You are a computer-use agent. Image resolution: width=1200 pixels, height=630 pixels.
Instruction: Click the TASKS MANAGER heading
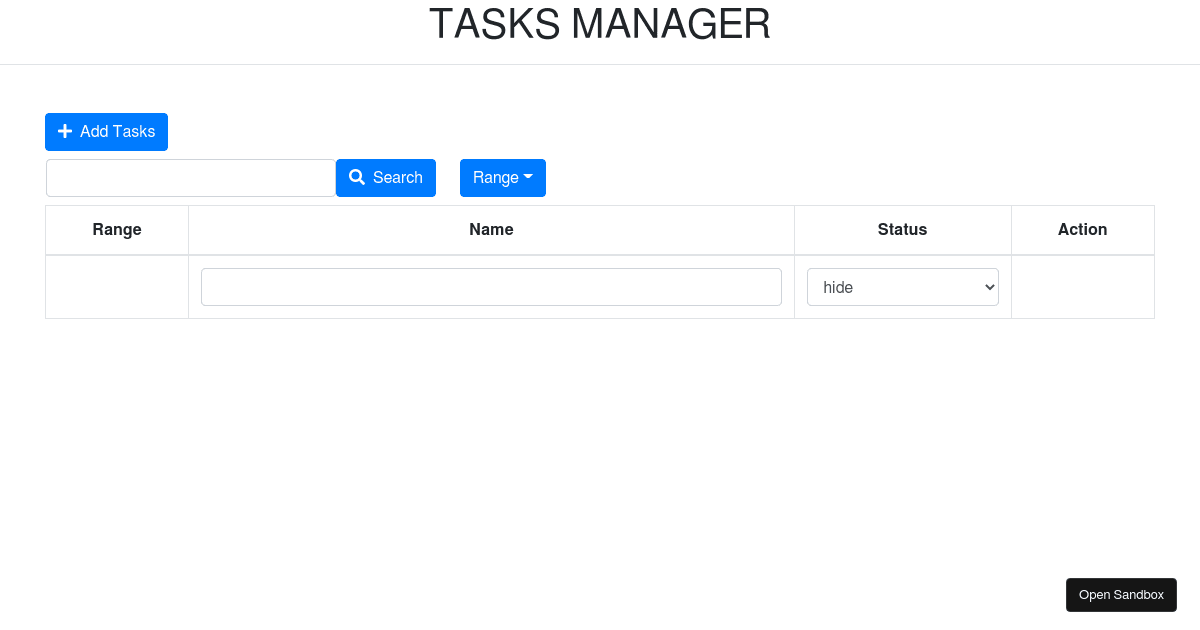(600, 25)
